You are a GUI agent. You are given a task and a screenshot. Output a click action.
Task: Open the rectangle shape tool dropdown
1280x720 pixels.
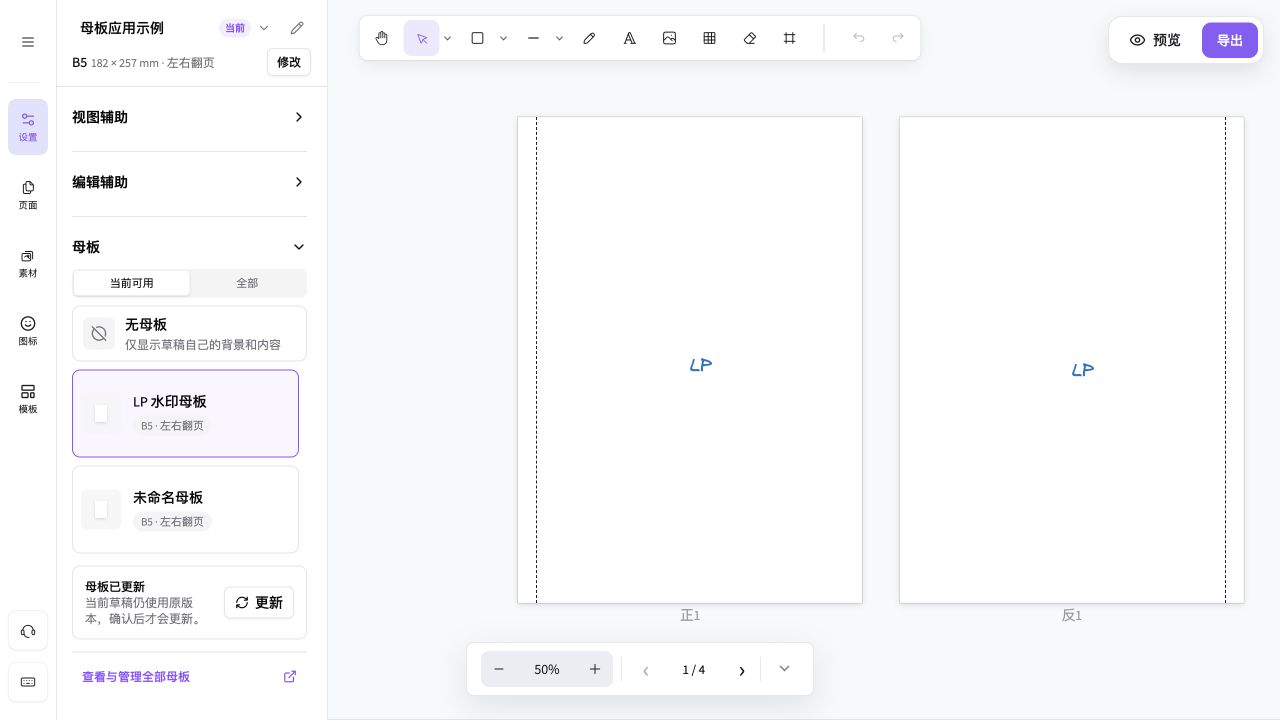(504, 38)
